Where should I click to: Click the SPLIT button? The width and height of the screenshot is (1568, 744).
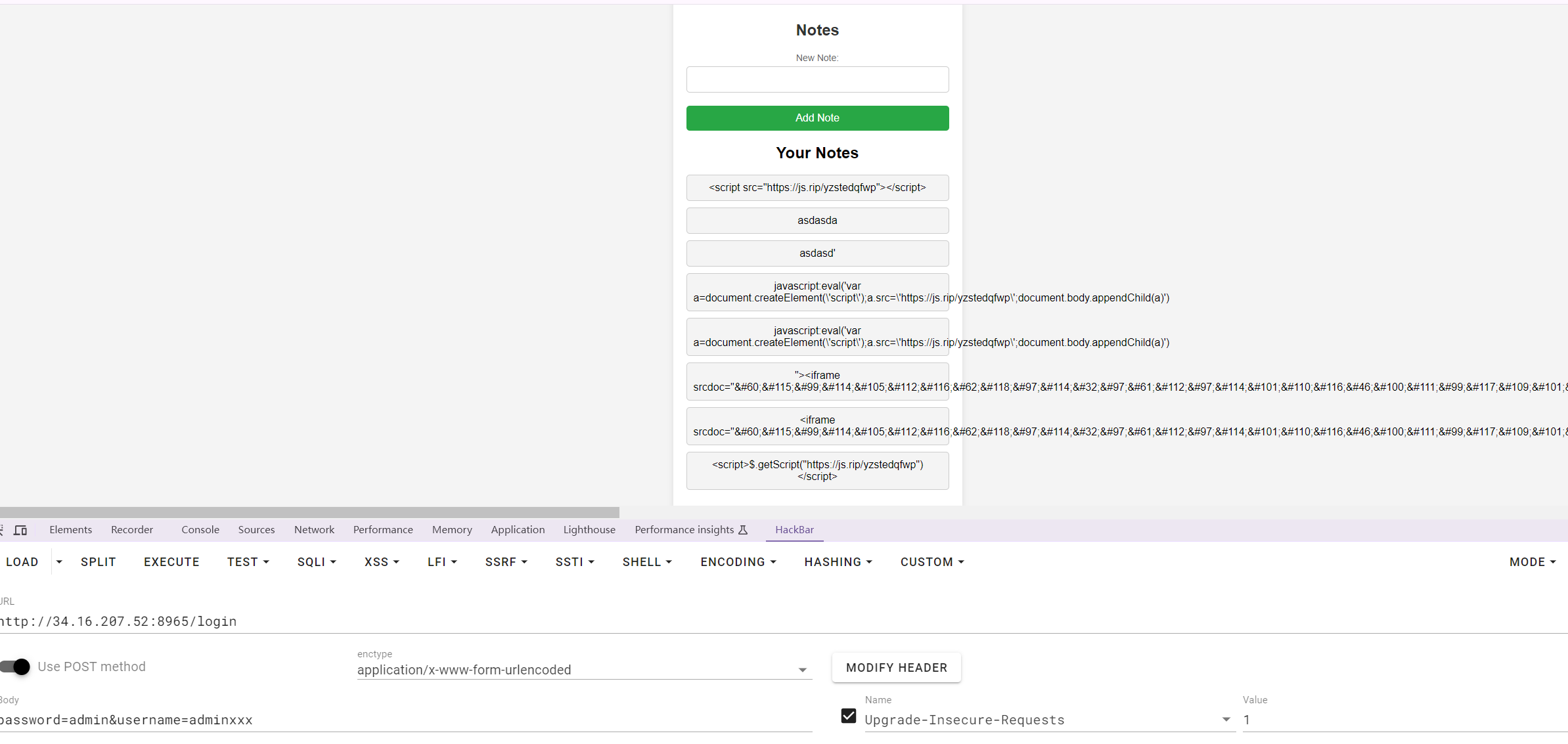click(x=99, y=562)
